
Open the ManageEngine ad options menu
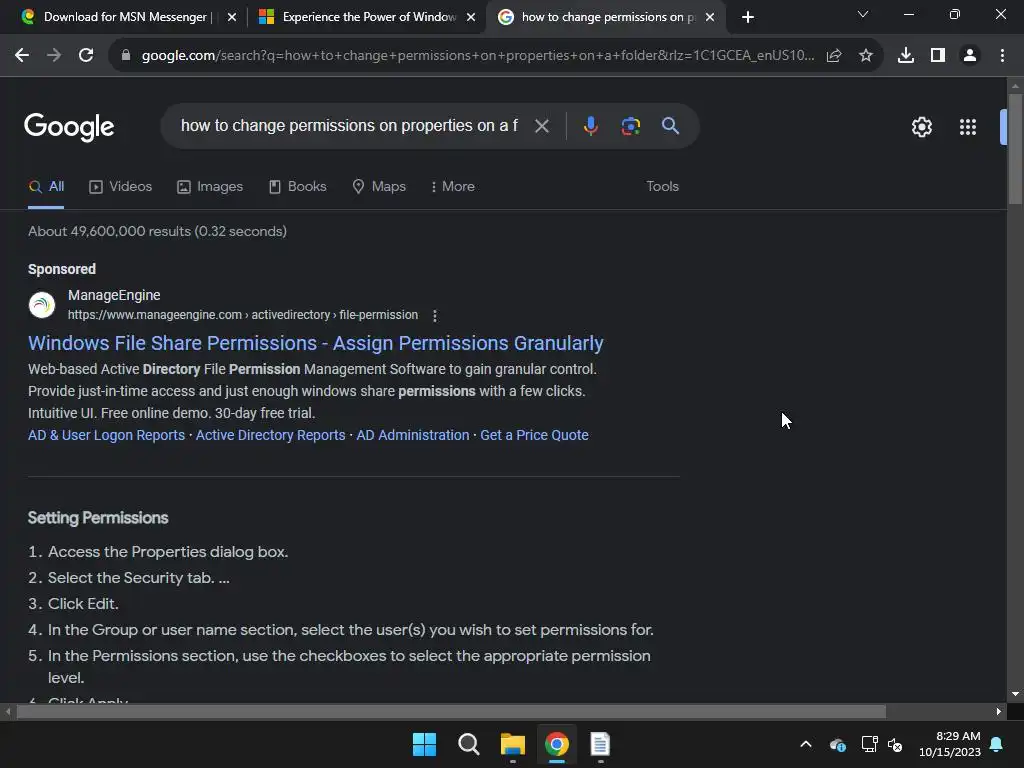tap(435, 315)
